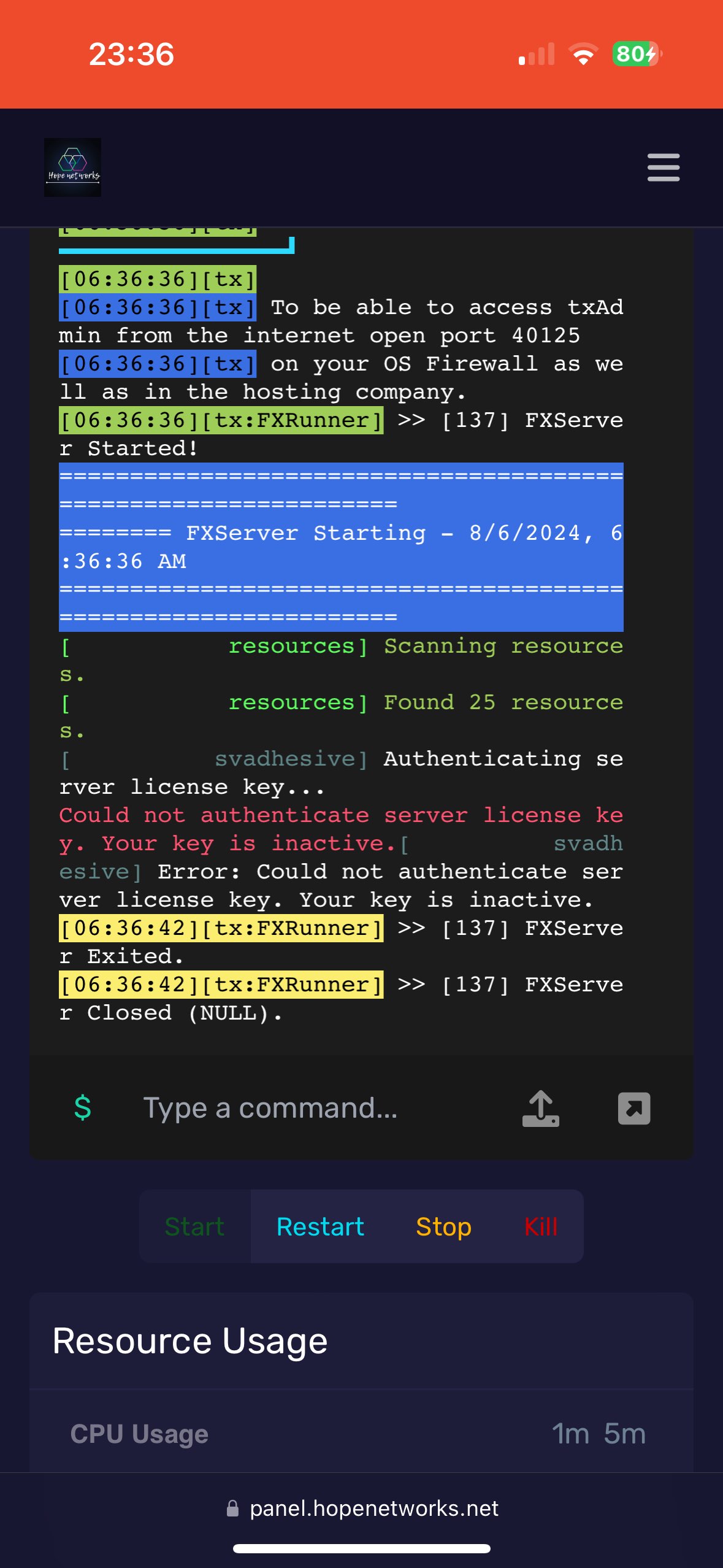Viewport: 723px width, 1568px height.
Task: Pop out the console with arrow icon
Action: (x=633, y=1108)
